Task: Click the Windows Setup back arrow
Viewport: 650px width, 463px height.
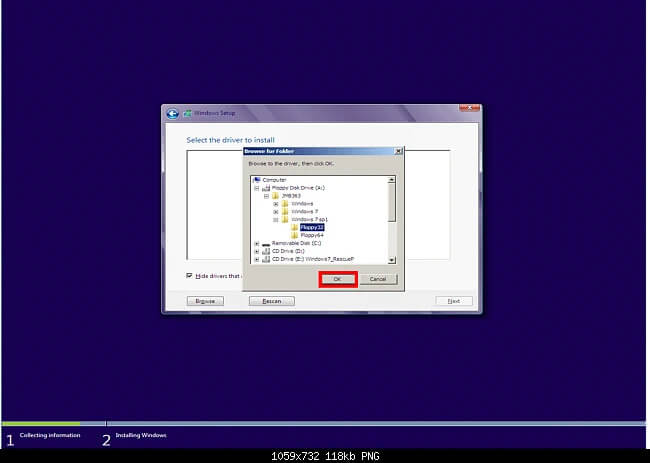Action: pyautogui.click(x=172, y=114)
